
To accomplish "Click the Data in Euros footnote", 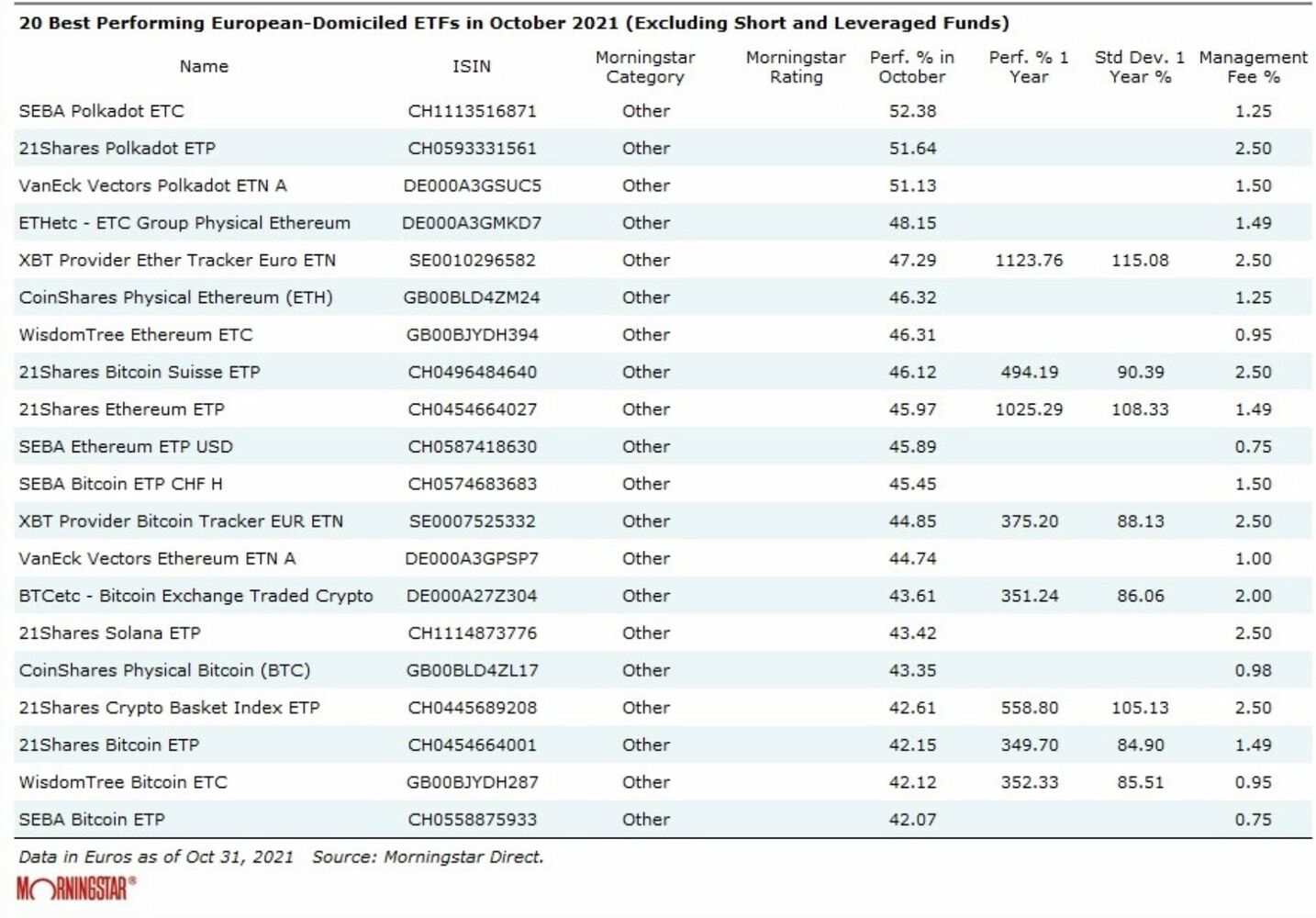I will click(156, 856).
